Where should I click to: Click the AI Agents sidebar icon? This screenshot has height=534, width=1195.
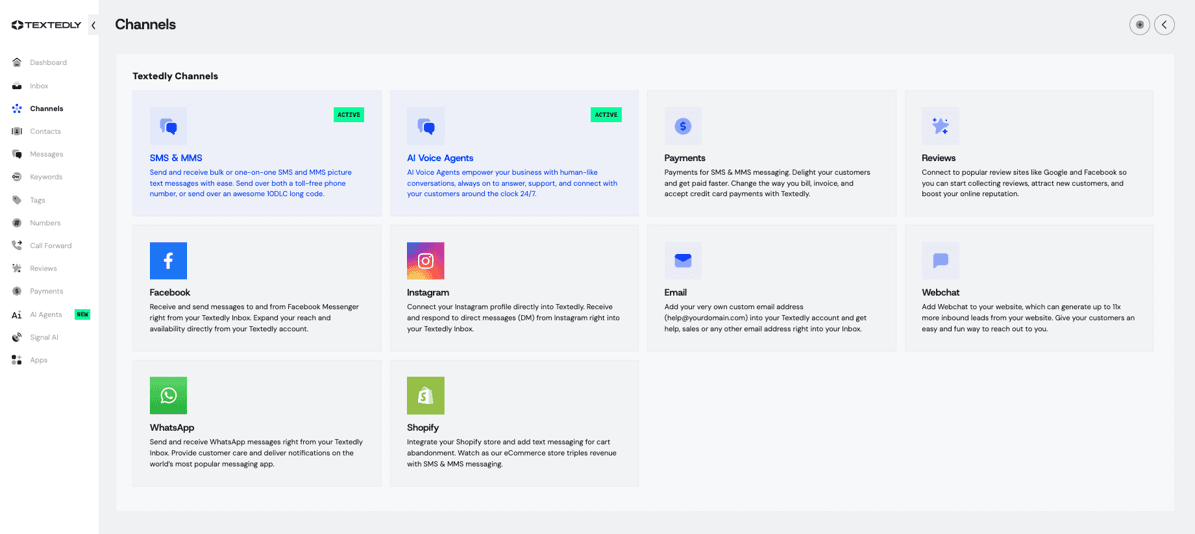tap(17, 314)
